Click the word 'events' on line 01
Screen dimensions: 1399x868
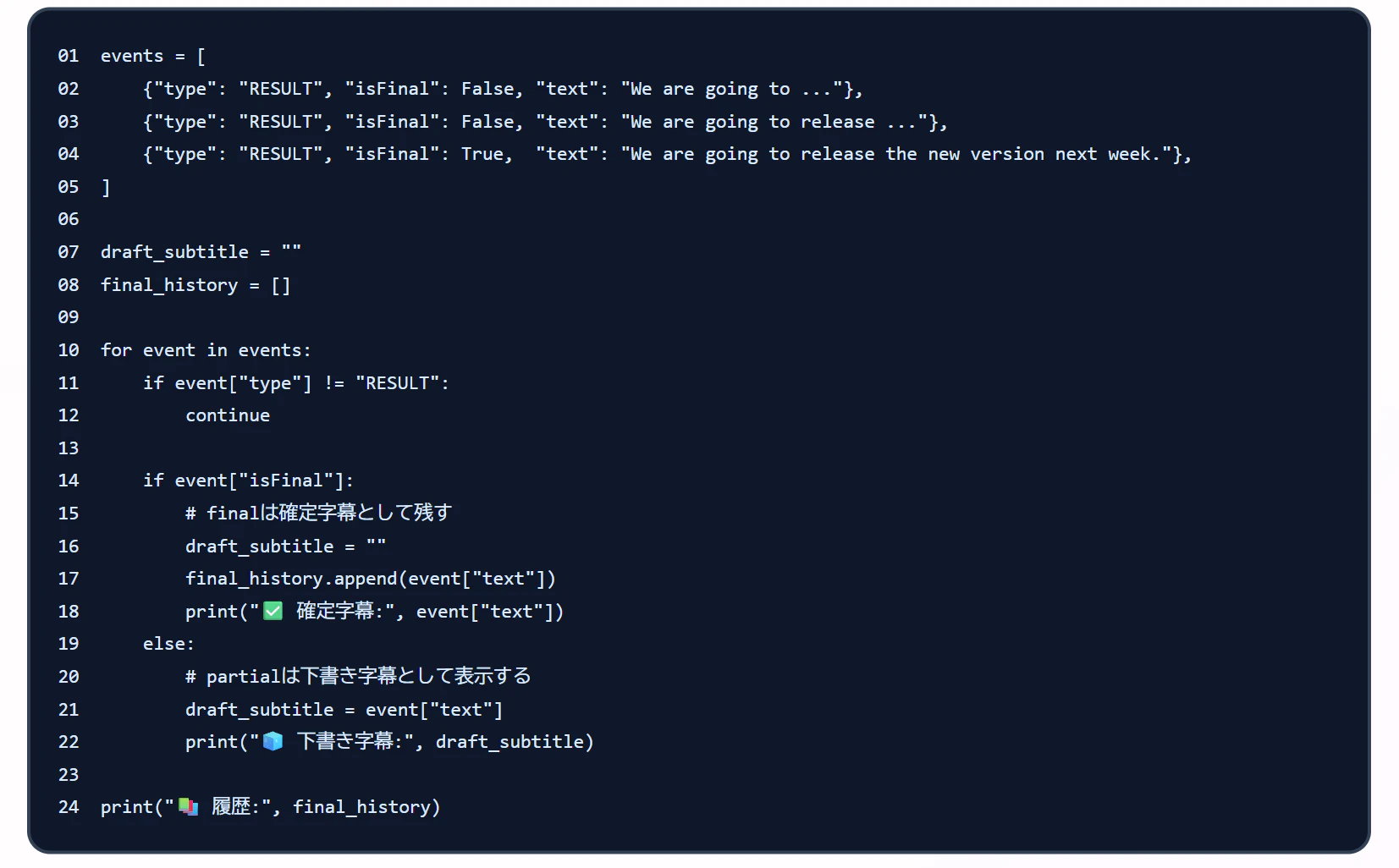click(132, 56)
